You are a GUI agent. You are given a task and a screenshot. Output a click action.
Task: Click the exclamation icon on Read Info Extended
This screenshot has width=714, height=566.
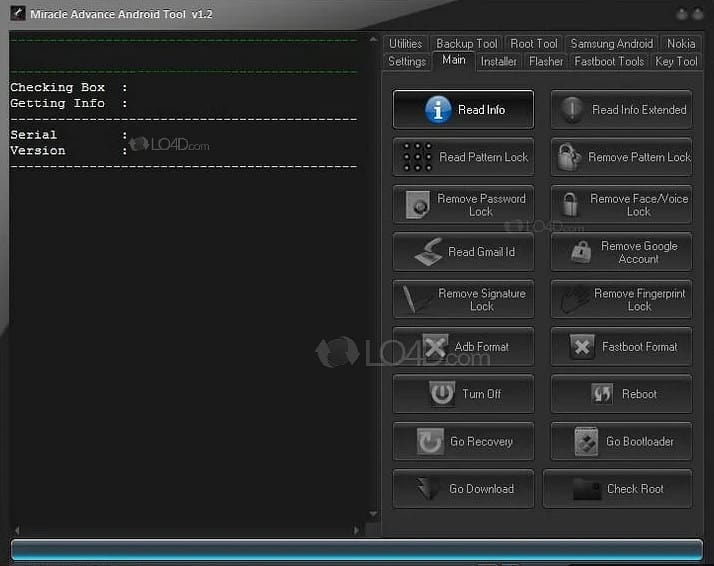pyautogui.click(x=572, y=110)
